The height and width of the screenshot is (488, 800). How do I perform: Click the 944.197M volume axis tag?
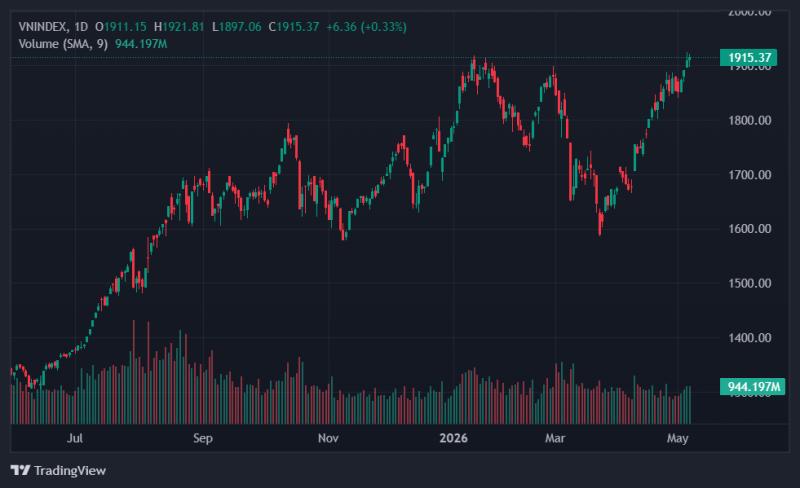(x=753, y=386)
